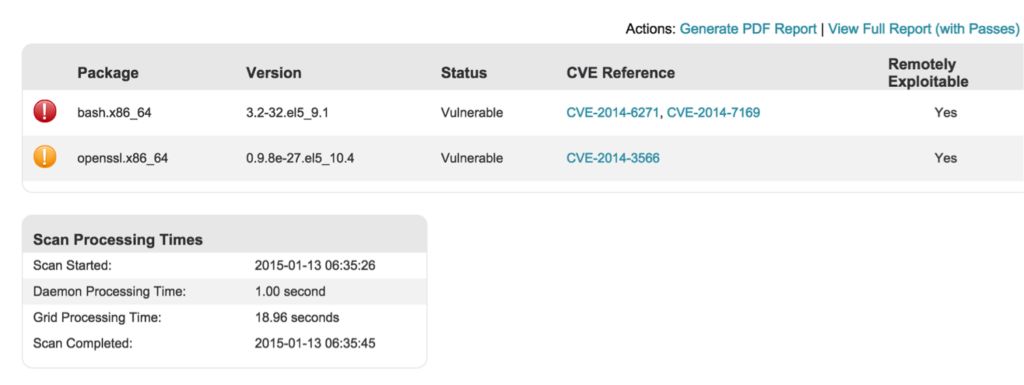Click the Status column header
1024x385 pixels.
[x=464, y=73]
